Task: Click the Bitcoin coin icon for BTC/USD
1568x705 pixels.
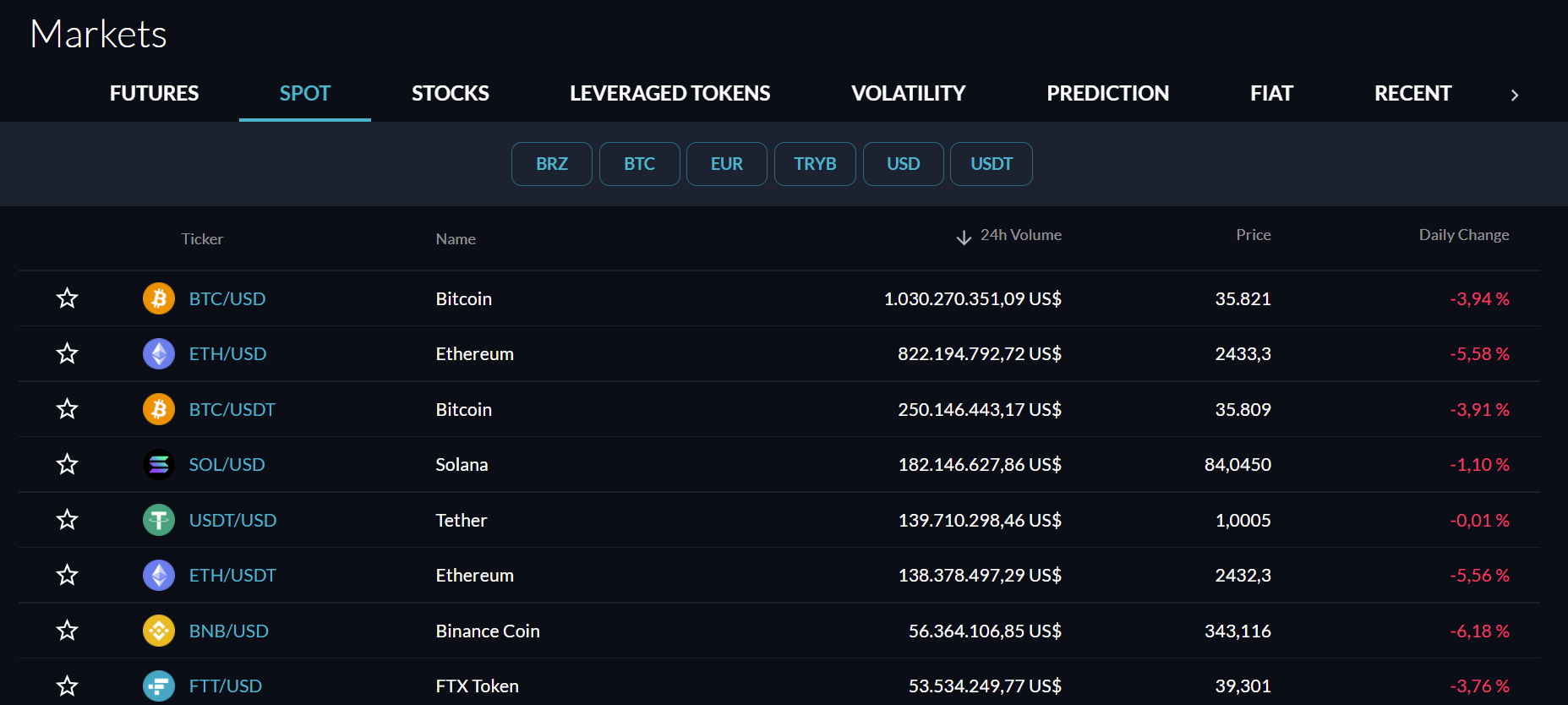Action: [158, 298]
